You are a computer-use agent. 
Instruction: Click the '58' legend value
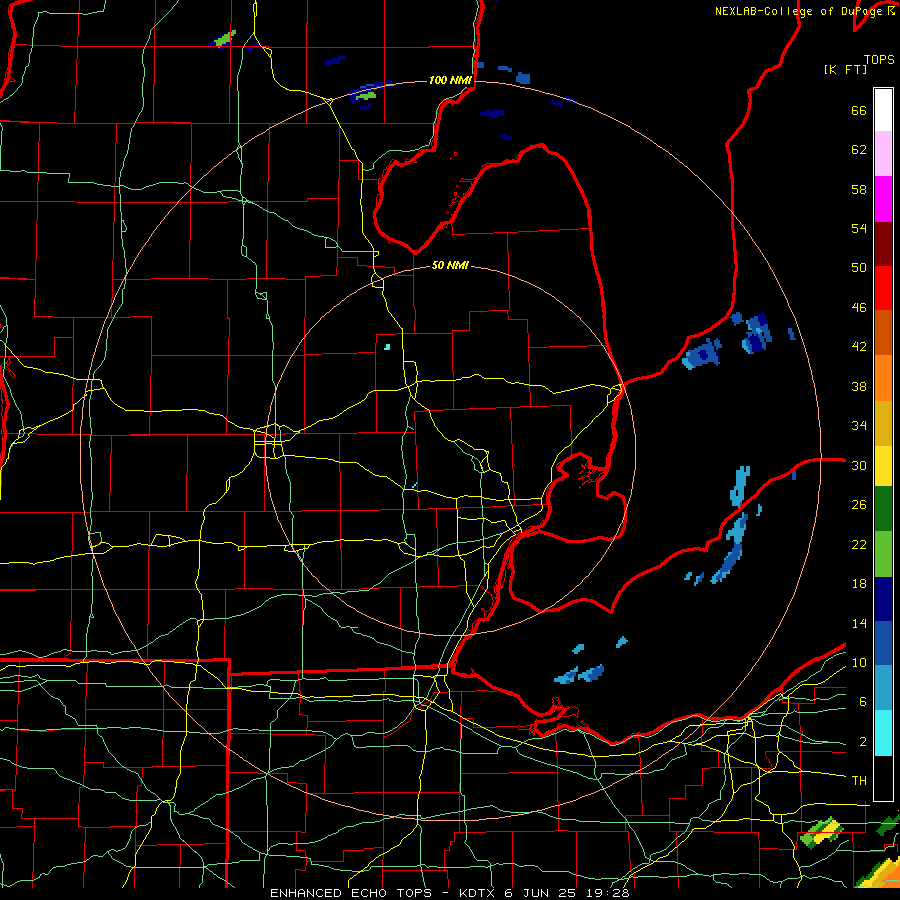click(x=859, y=189)
